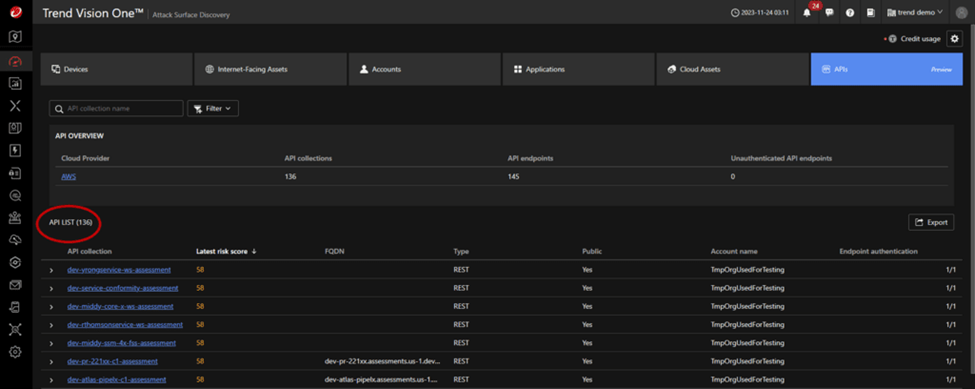Open the gear administration sidebar icon
This screenshot has width=975, height=389.
(x=16, y=352)
